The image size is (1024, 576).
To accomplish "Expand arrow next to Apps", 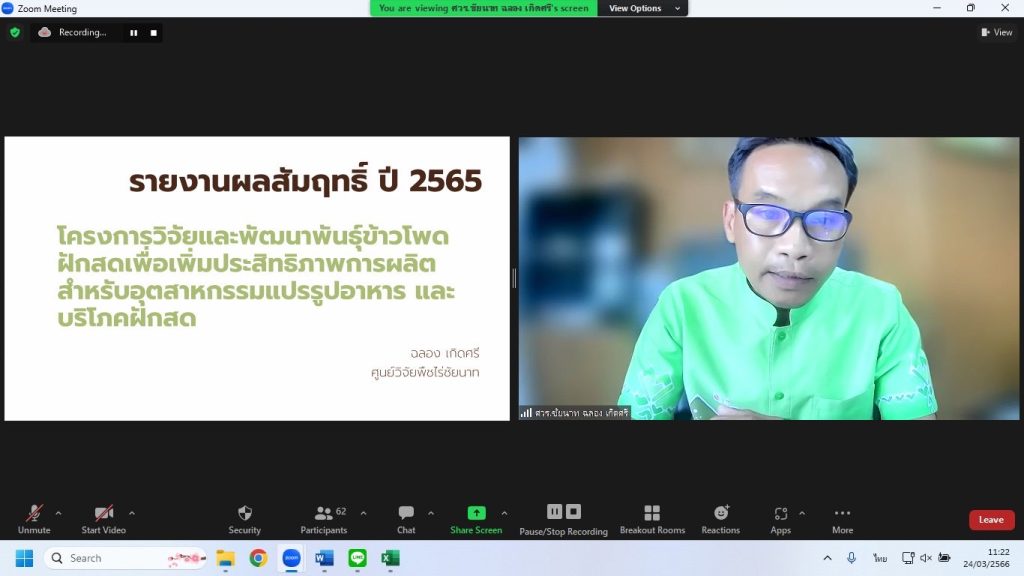I will coord(802,513).
